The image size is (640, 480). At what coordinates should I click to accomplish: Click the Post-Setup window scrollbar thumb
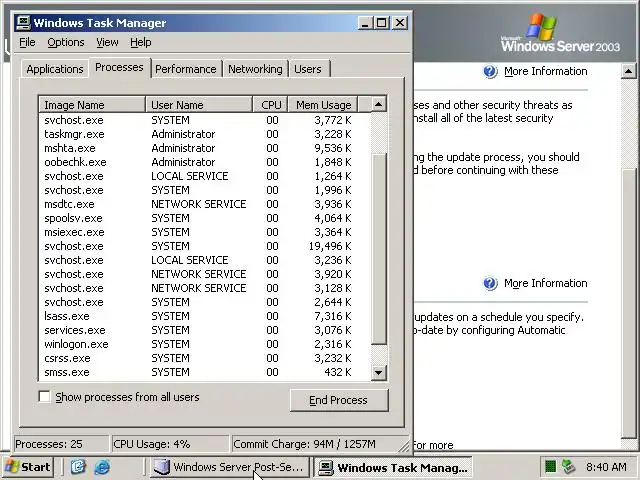click(629, 302)
